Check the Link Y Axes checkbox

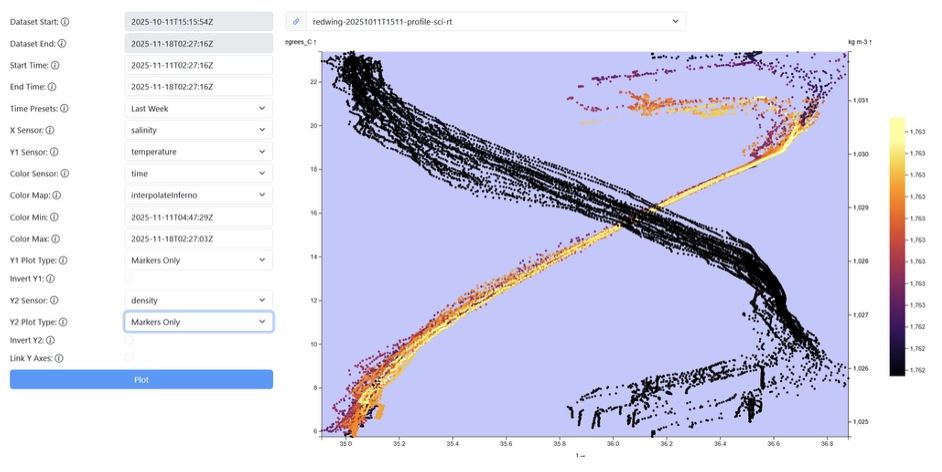tap(128, 358)
